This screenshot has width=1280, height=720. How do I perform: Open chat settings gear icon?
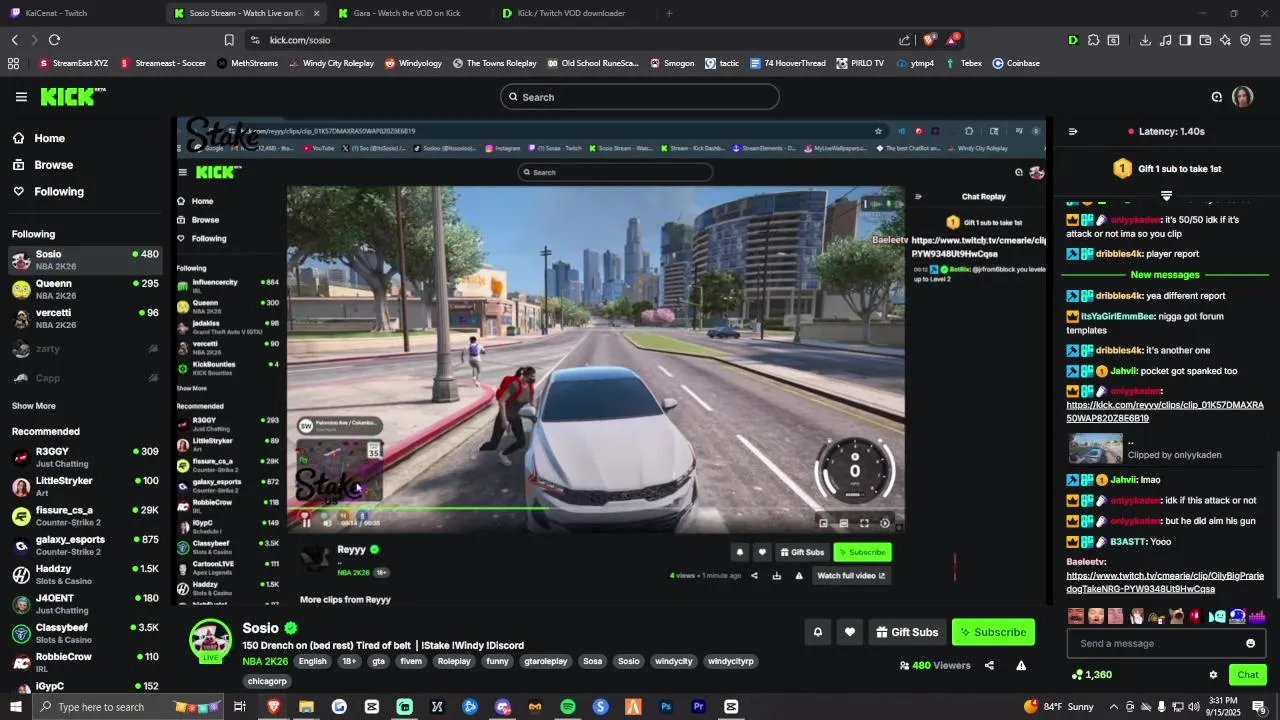tap(1213, 675)
